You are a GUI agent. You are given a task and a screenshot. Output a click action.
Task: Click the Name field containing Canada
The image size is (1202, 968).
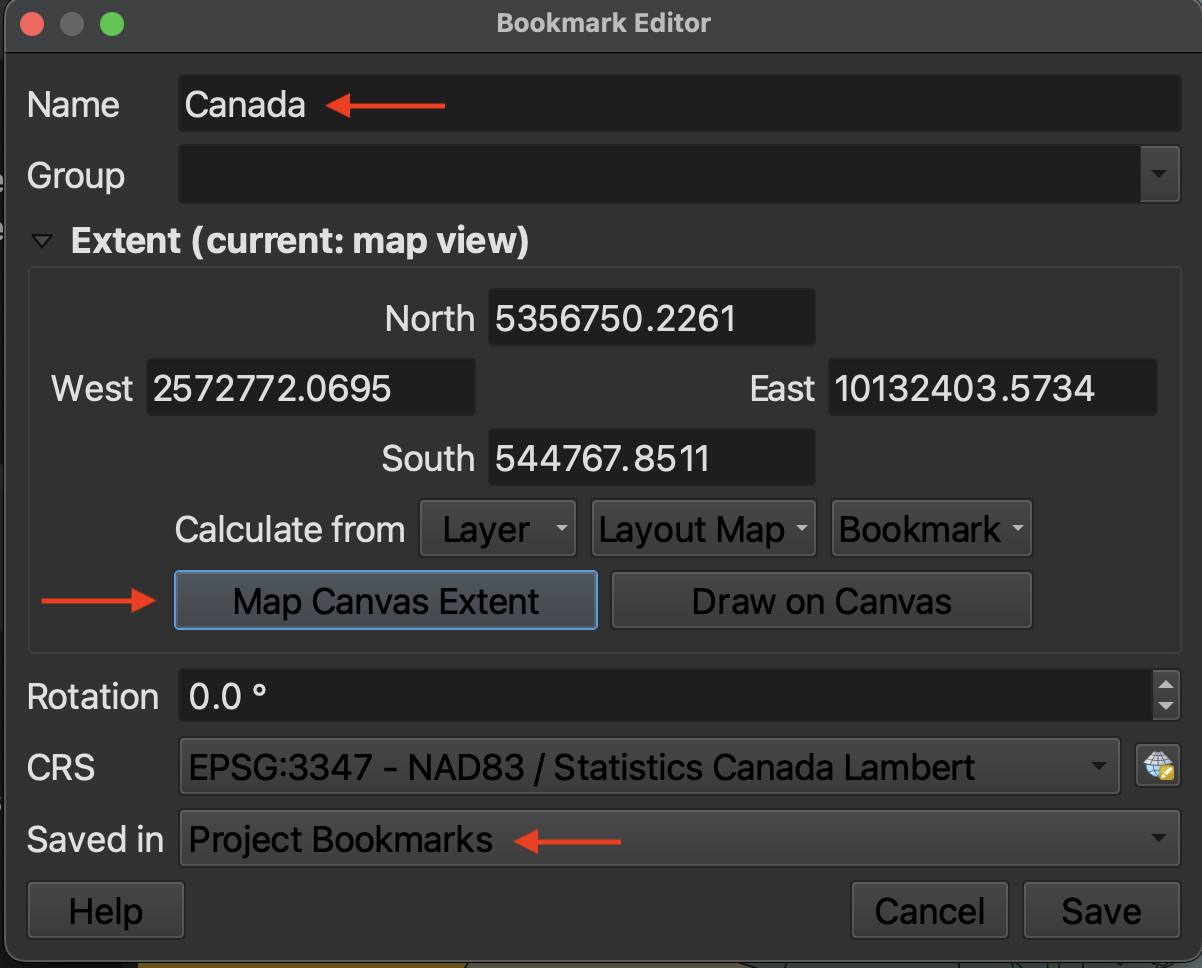point(678,105)
